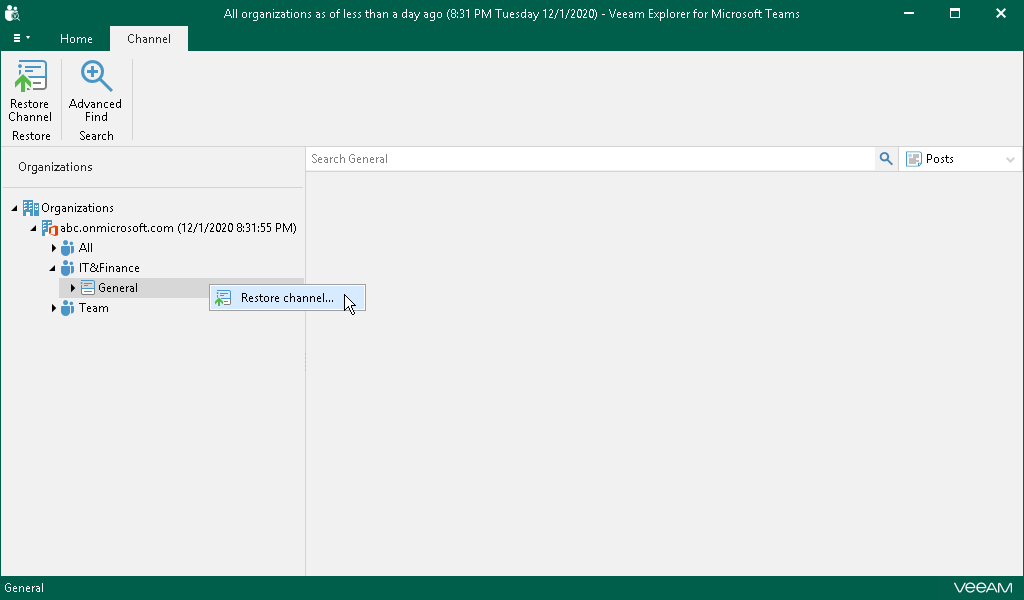Select the All team label
1024x600 pixels.
pyautogui.click(x=86, y=248)
